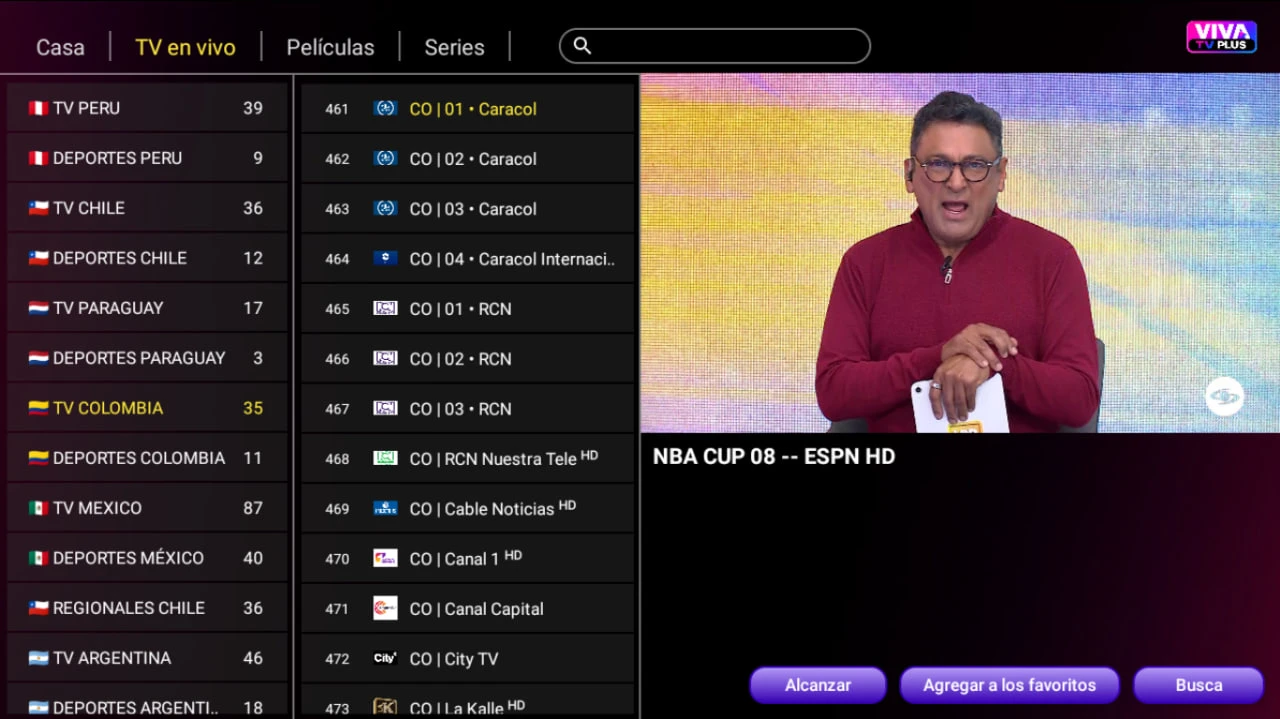This screenshot has width=1280, height=719.
Task: Select channel text CO | 01 • Caracol
Action: 473,109
